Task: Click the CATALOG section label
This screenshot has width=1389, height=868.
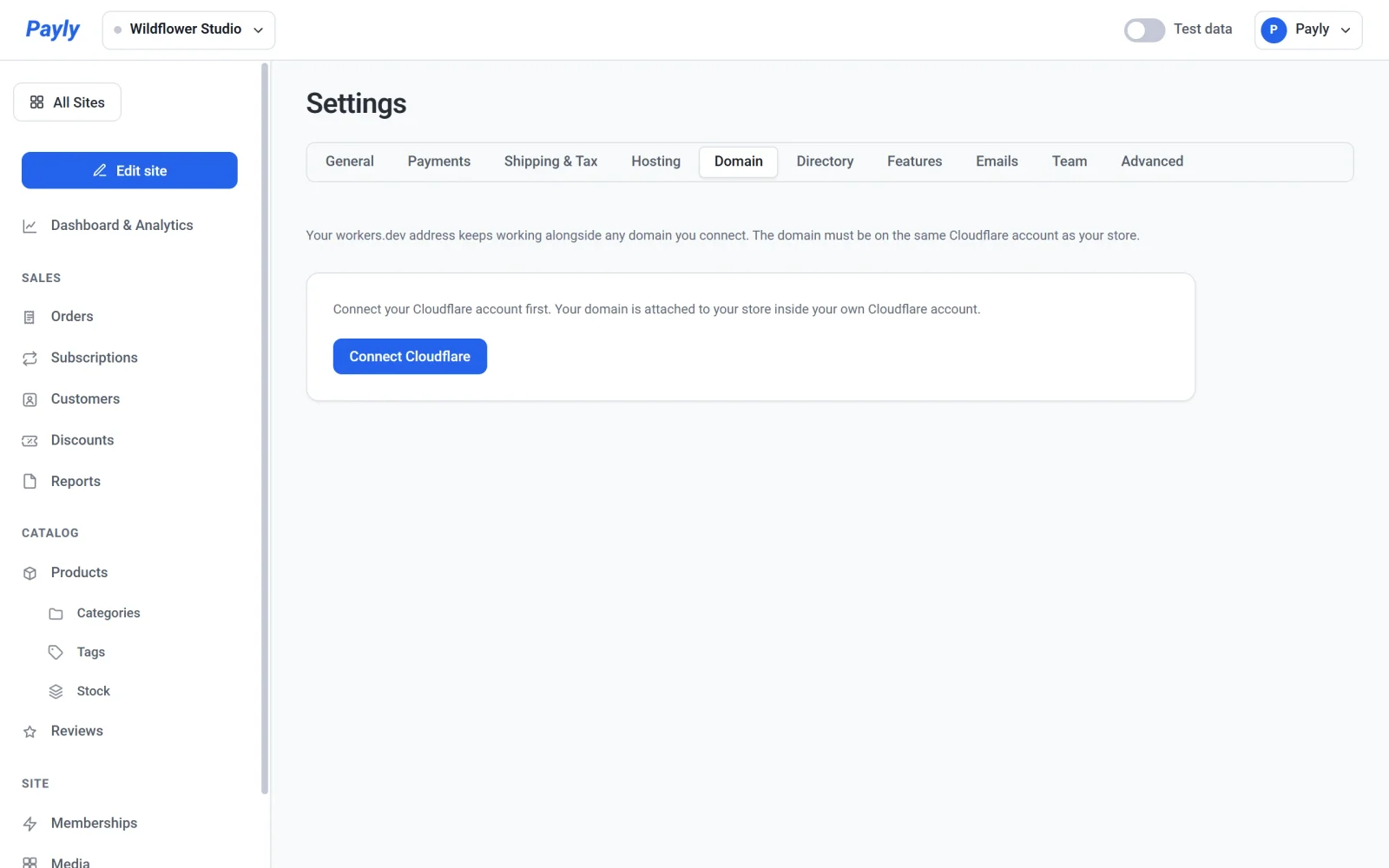Action: coord(50,534)
